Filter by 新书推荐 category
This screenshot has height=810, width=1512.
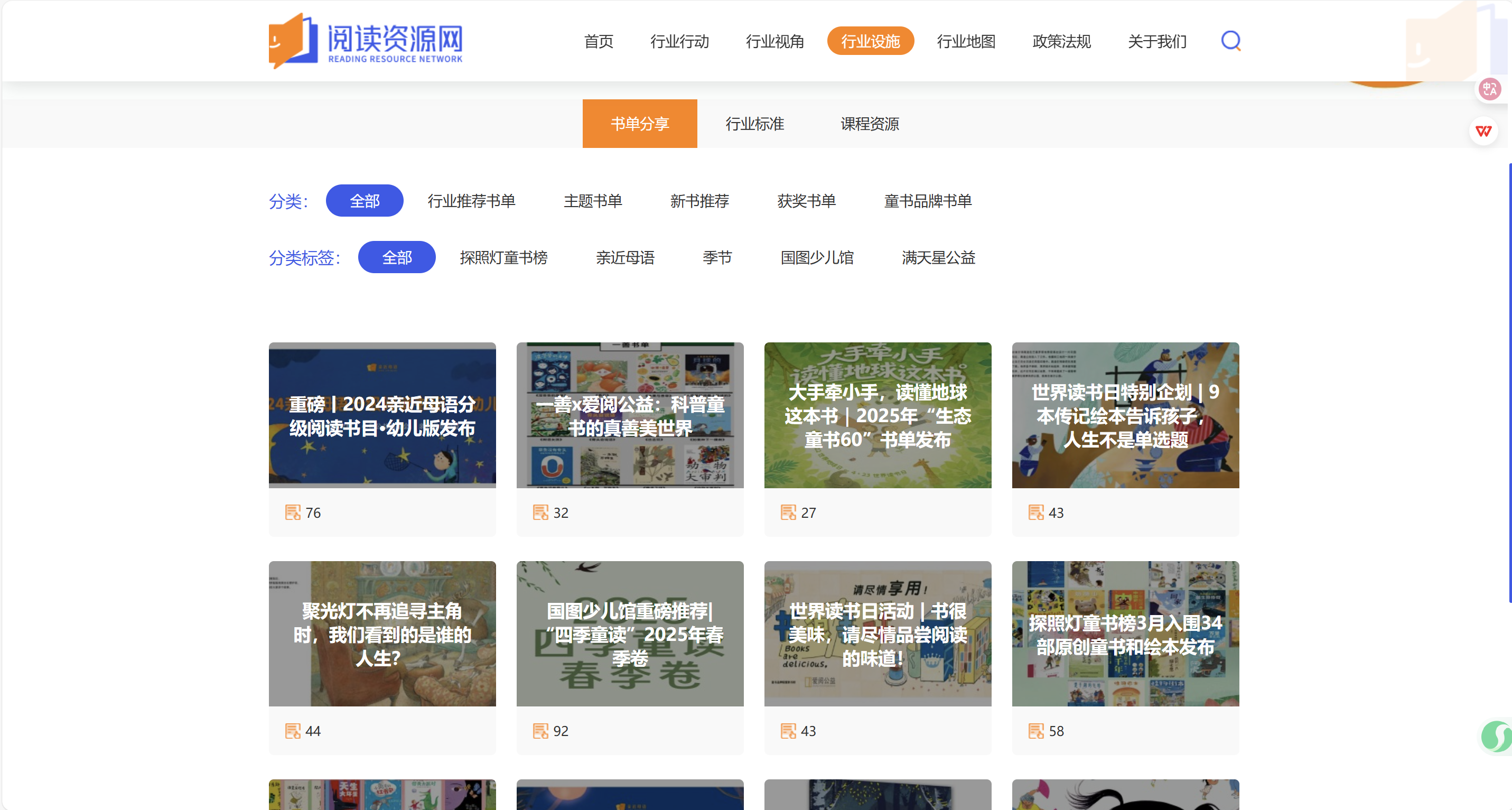pos(699,201)
